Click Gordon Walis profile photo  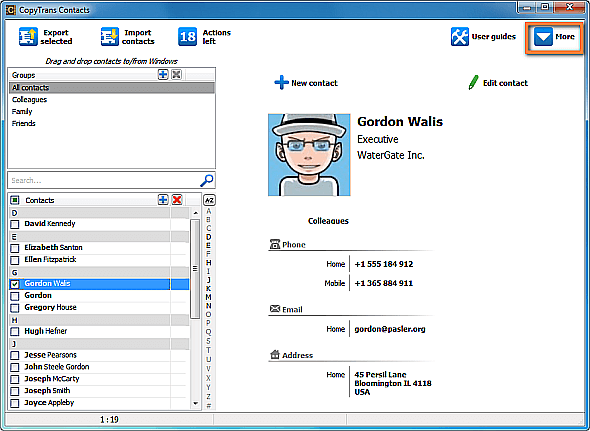click(309, 155)
